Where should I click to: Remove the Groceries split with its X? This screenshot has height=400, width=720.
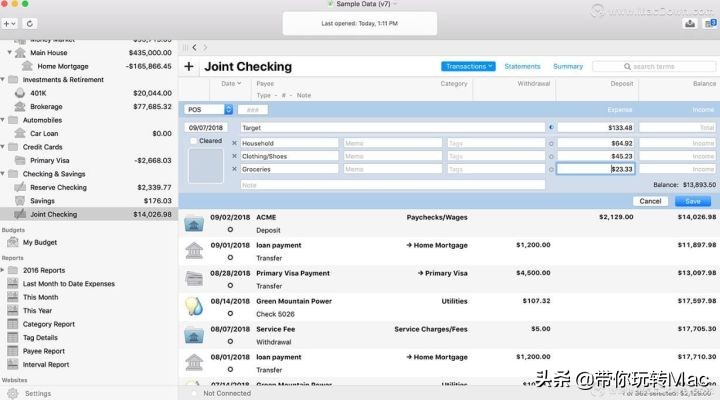[234, 169]
